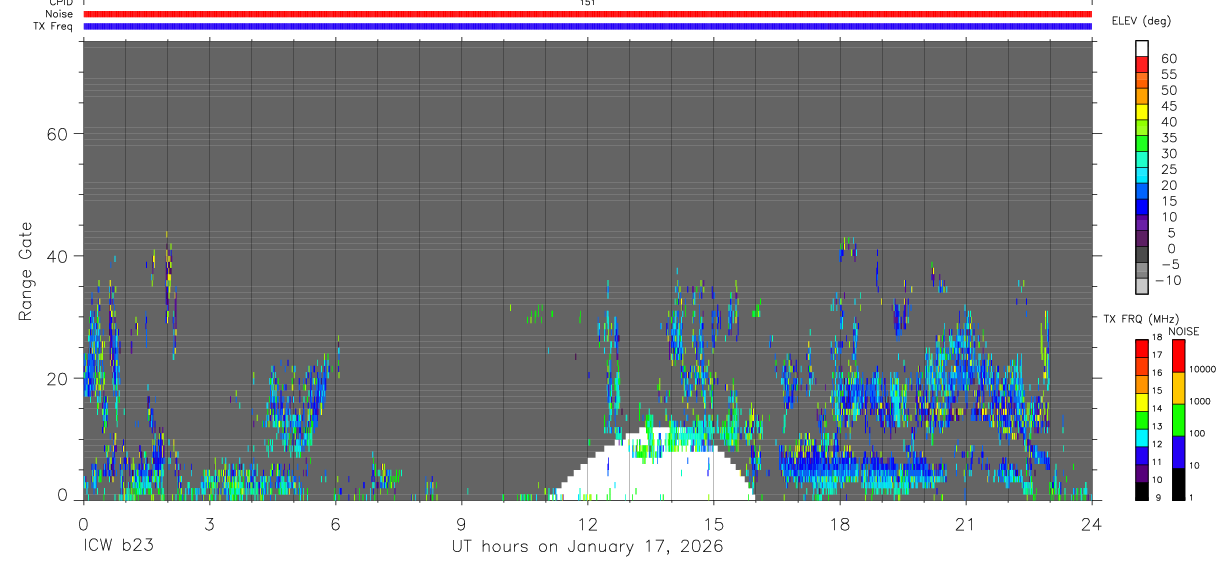Click the '24' UT hour tick label
The width and height of the screenshot is (1228, 567).
(1092, 523)
